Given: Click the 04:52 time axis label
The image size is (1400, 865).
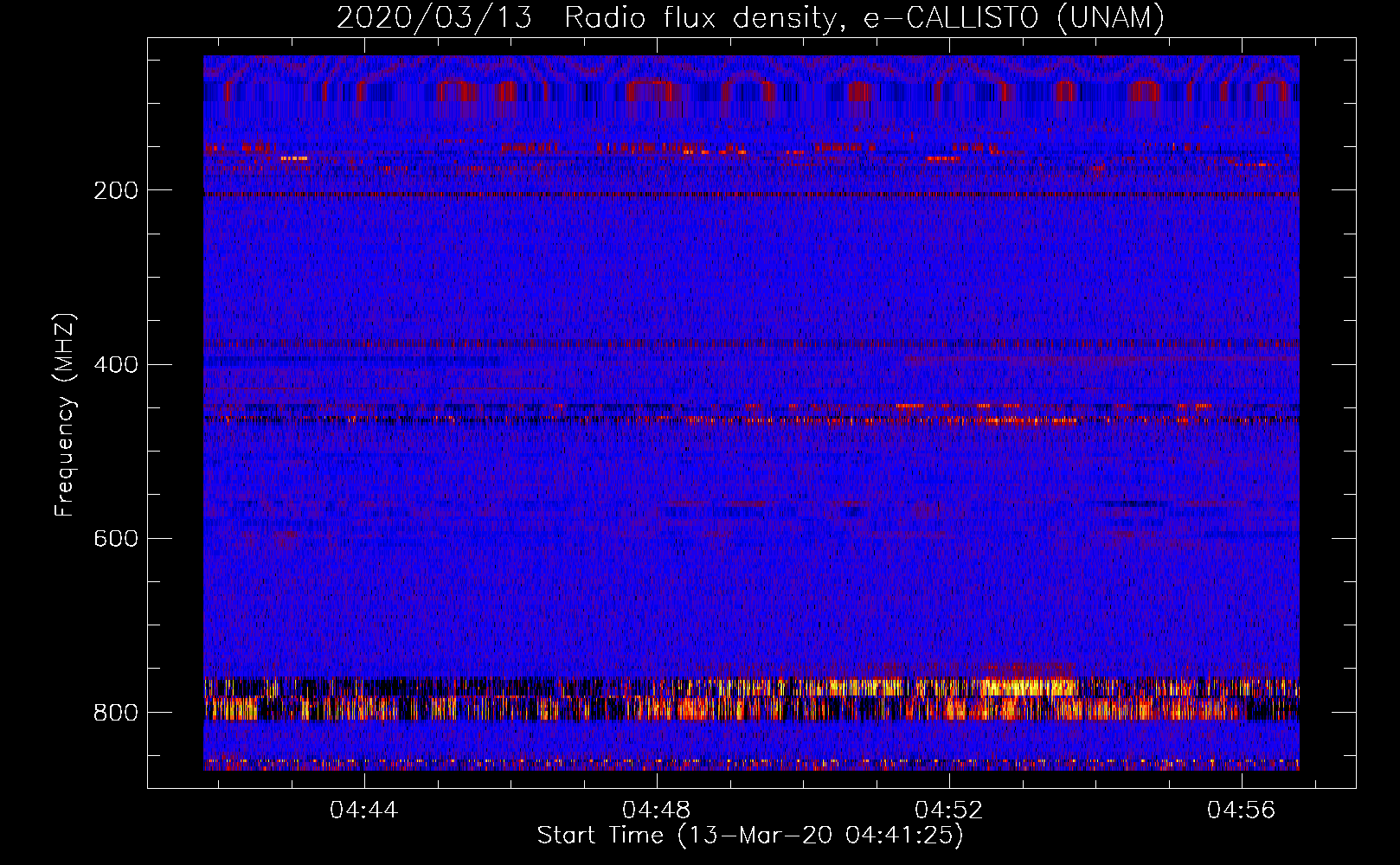Looking at the screenshot, I should point(949,811).
